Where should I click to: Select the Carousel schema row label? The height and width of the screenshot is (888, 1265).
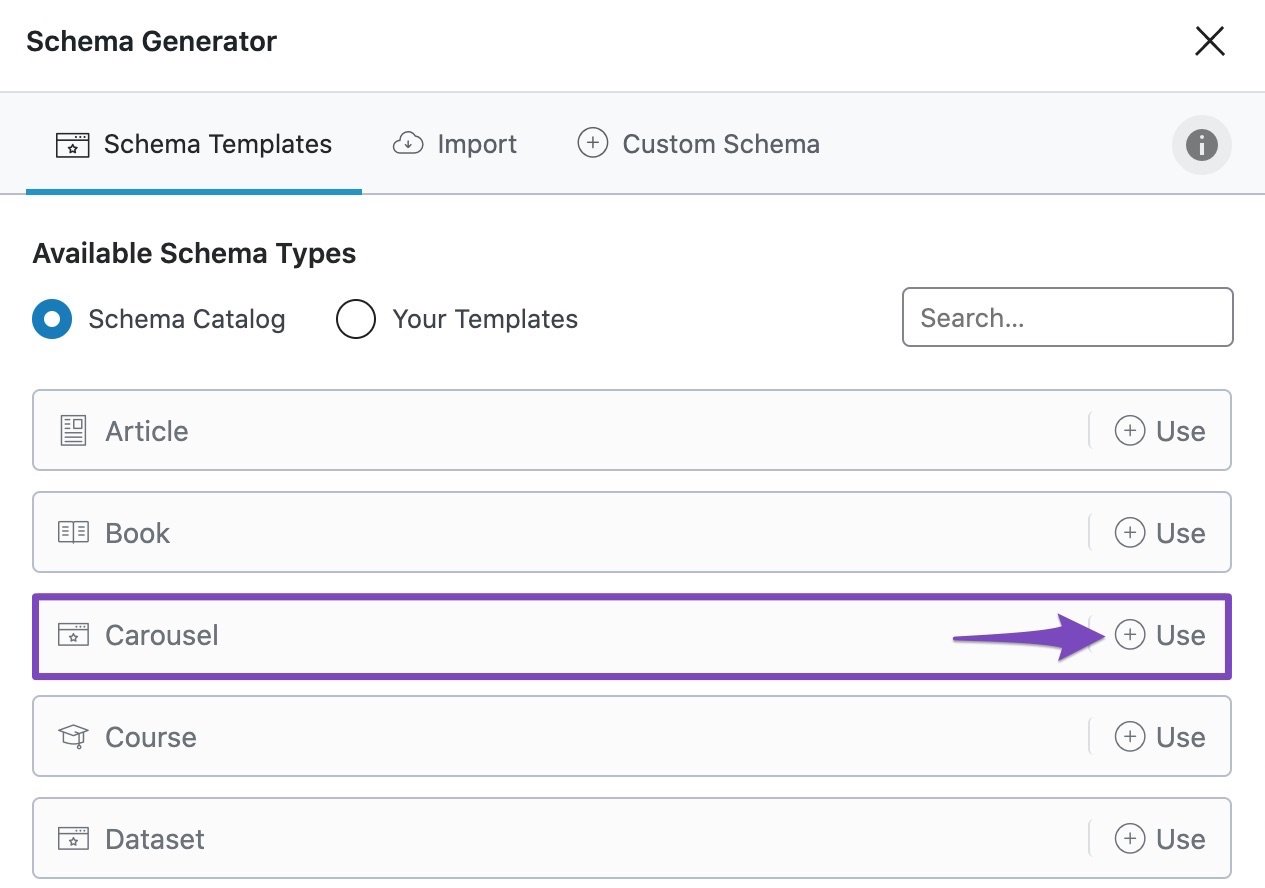coord(162,635)
